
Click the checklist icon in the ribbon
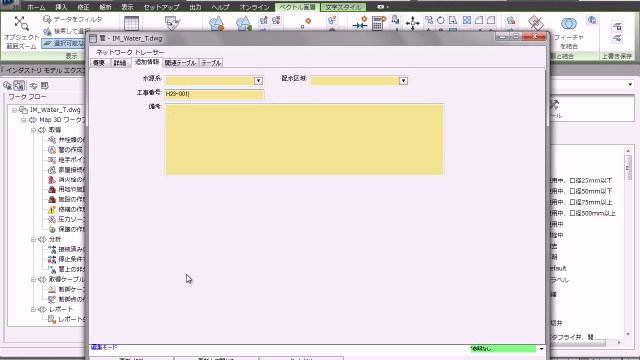172,23
